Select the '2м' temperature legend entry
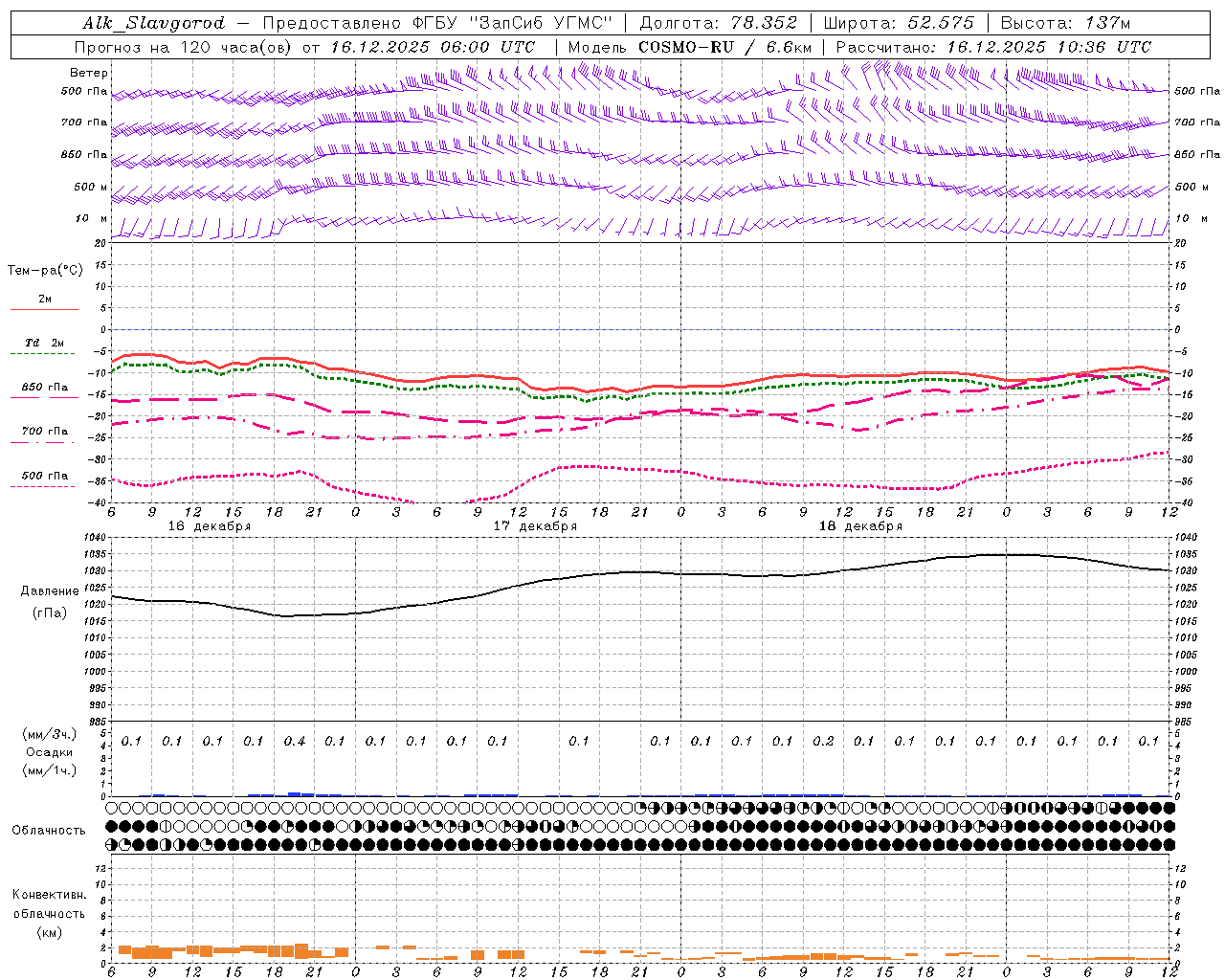The image size is (1225, 980). click(45, 300)
